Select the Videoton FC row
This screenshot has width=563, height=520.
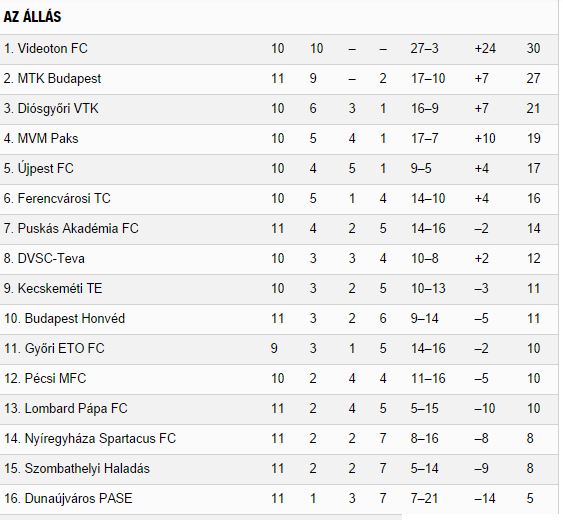pos(279,49)
